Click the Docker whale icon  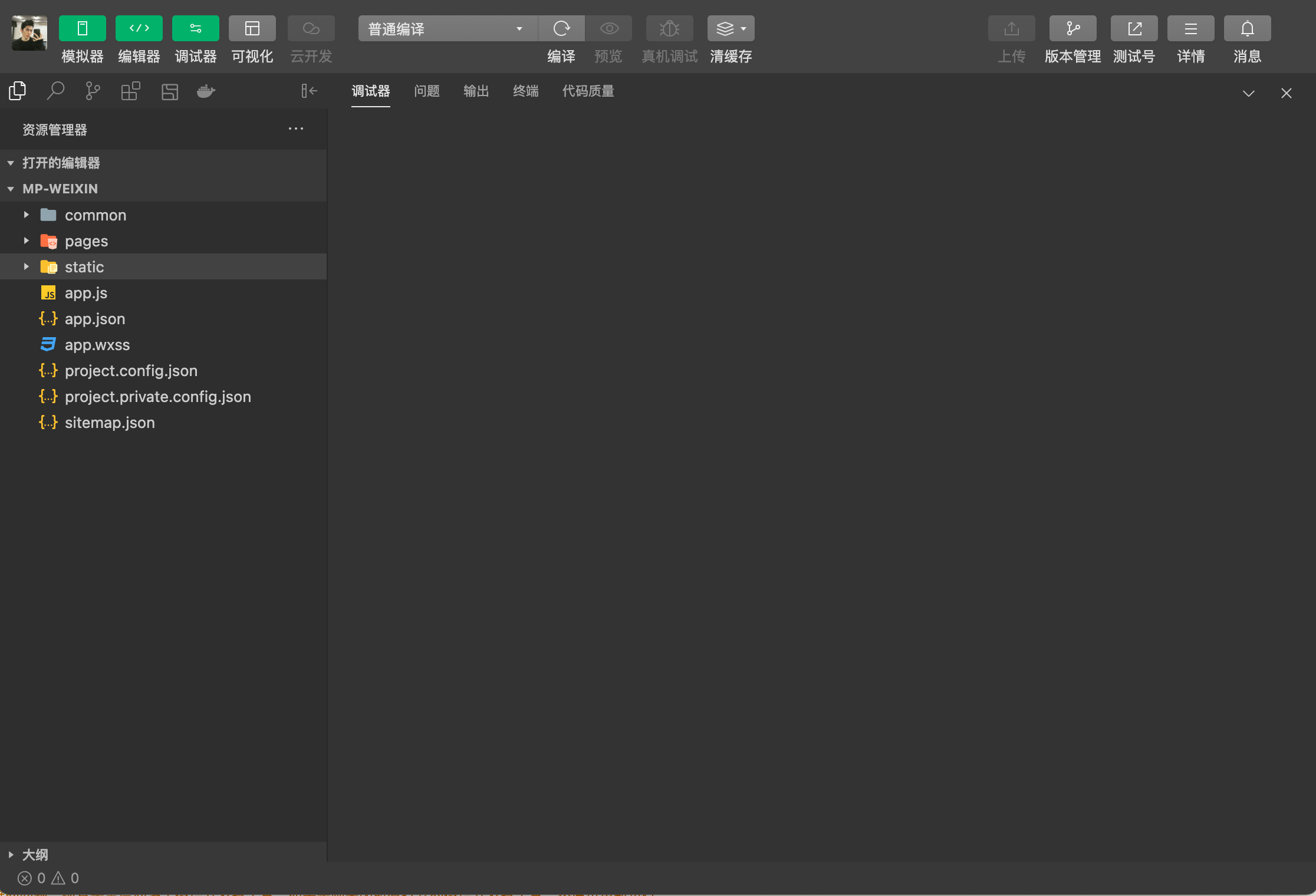[x=206, y=91]
